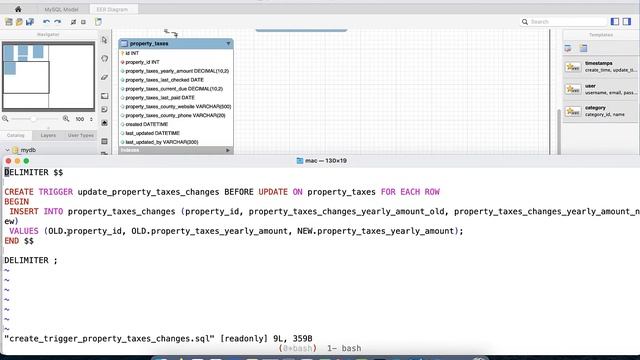Viewport: 640px width, 360px height.
Task: Click the zoom out magnifier icon
Action: pos(5,119)
